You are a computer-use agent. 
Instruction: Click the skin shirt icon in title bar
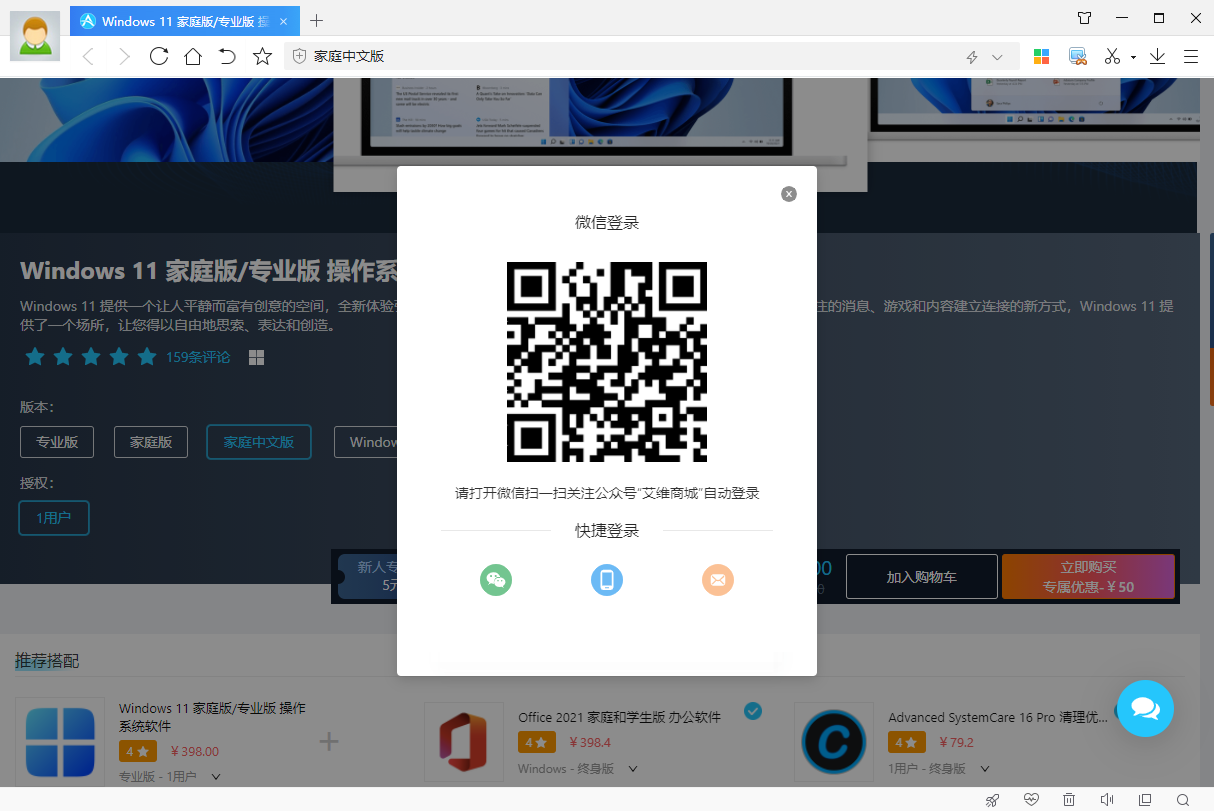click(1084, 18)
